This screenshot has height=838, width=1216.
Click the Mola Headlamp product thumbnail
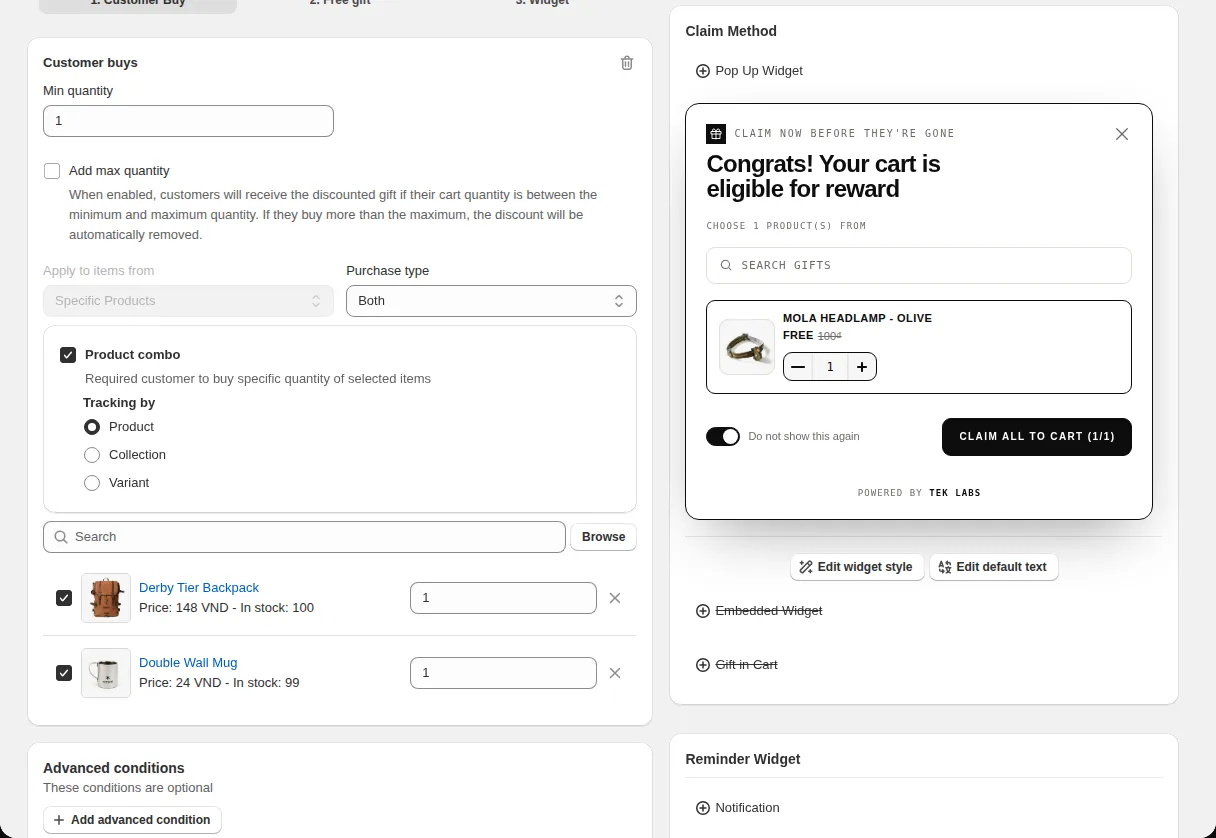(x=747, y=347)
